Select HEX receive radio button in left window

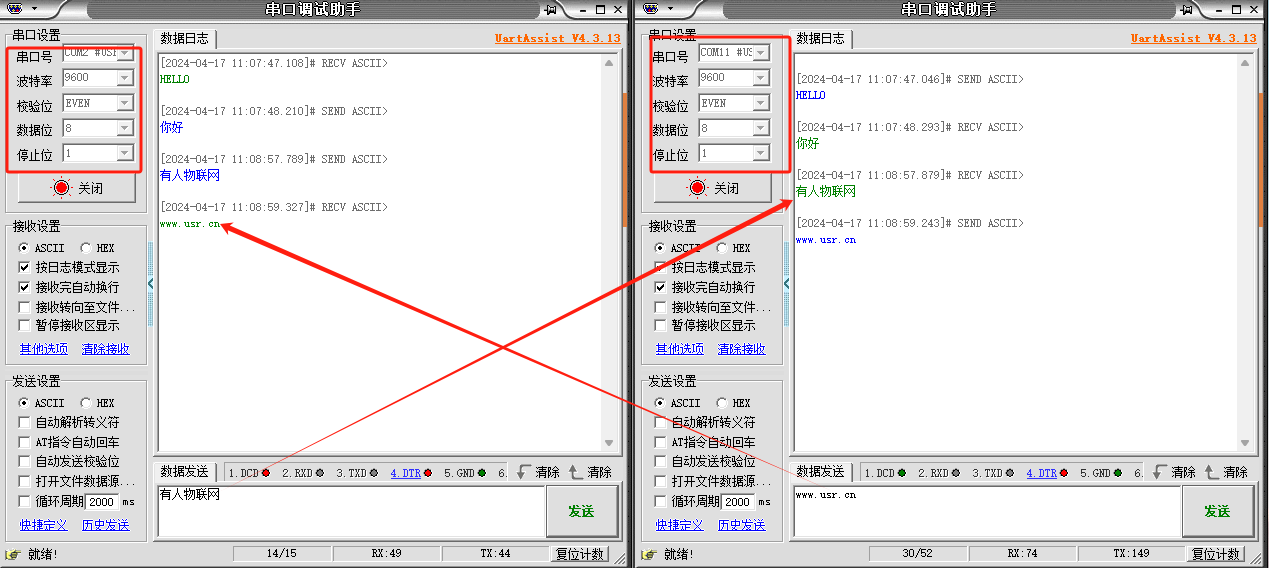tap(86, 248)
